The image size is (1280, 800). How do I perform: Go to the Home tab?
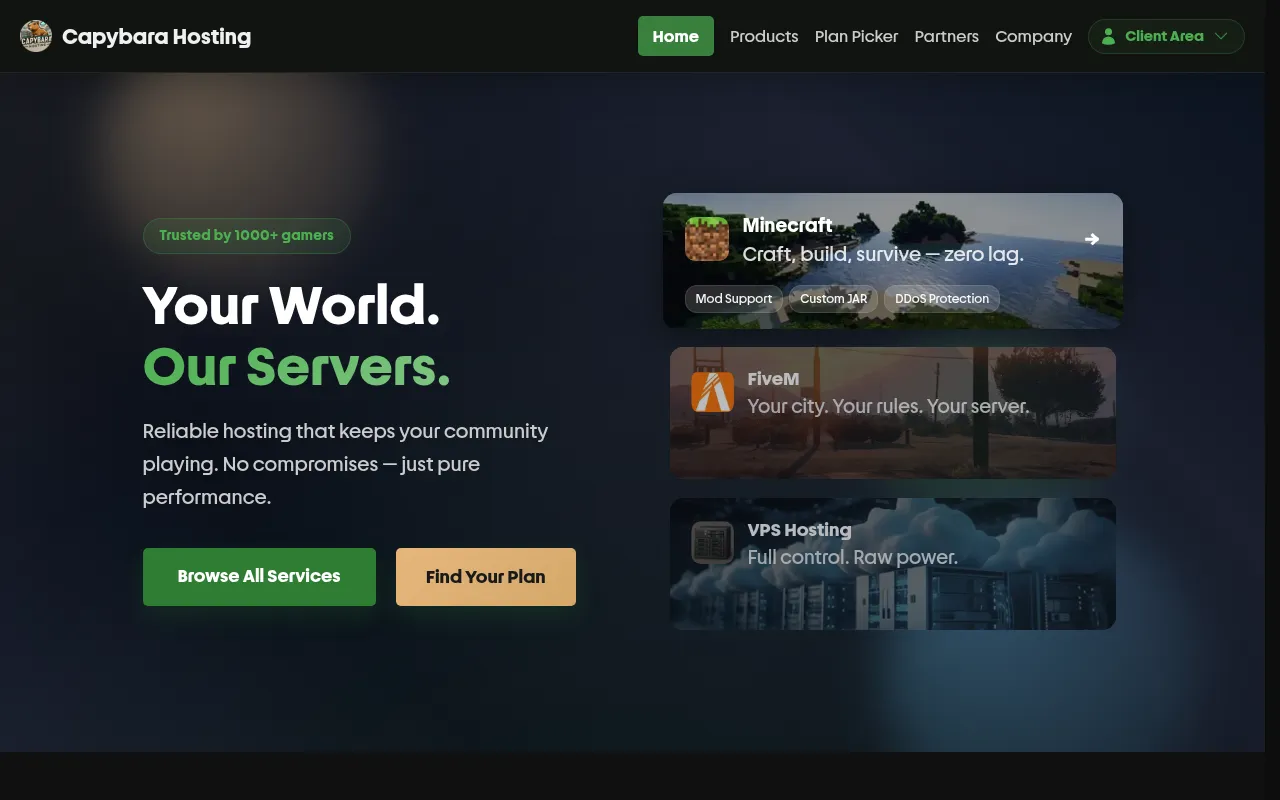[x=676, y=36]
